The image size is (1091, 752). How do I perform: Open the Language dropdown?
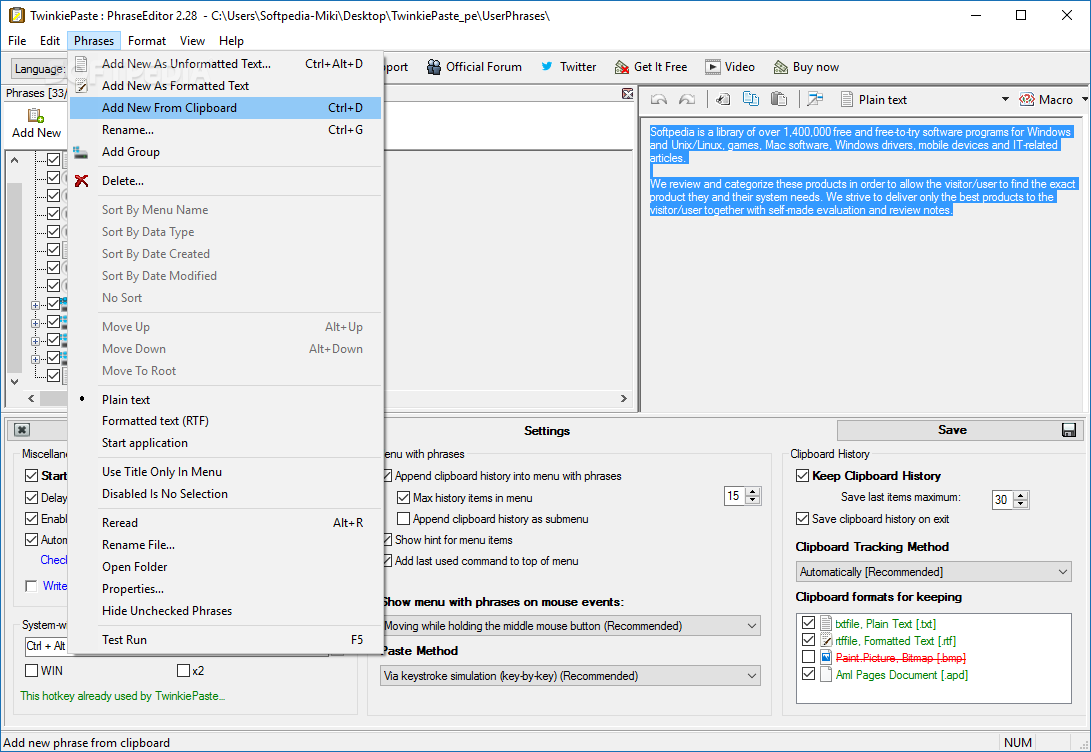pos(39,68)
